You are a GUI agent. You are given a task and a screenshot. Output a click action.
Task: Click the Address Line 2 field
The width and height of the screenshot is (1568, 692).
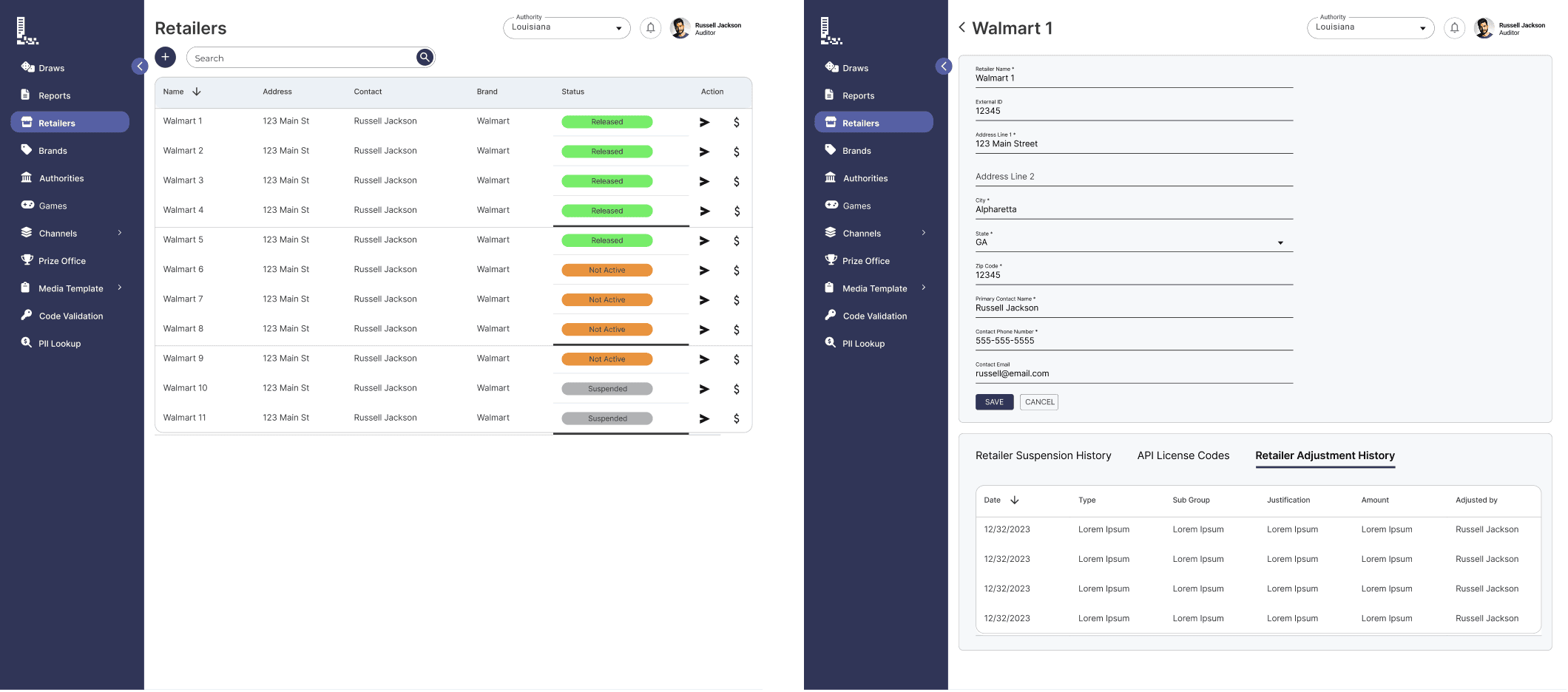1134,176
